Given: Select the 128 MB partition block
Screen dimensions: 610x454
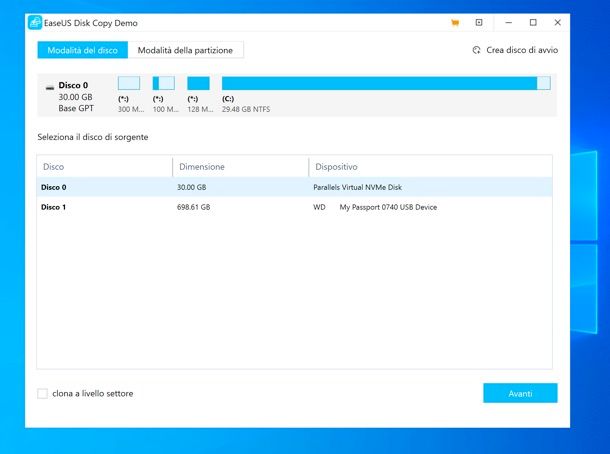Looking at the screenshot, I should tap(198, 83).
